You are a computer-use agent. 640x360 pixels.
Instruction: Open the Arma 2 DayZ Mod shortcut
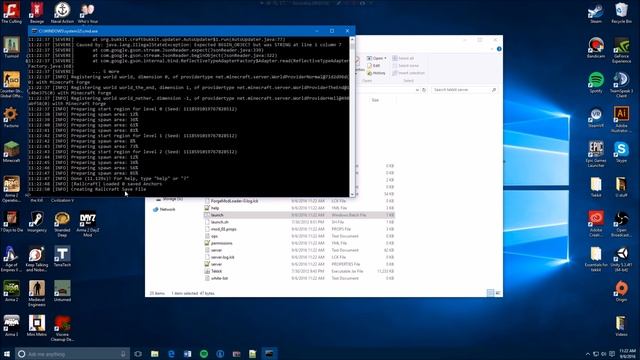pyautogui.click(x=87, y=224)
